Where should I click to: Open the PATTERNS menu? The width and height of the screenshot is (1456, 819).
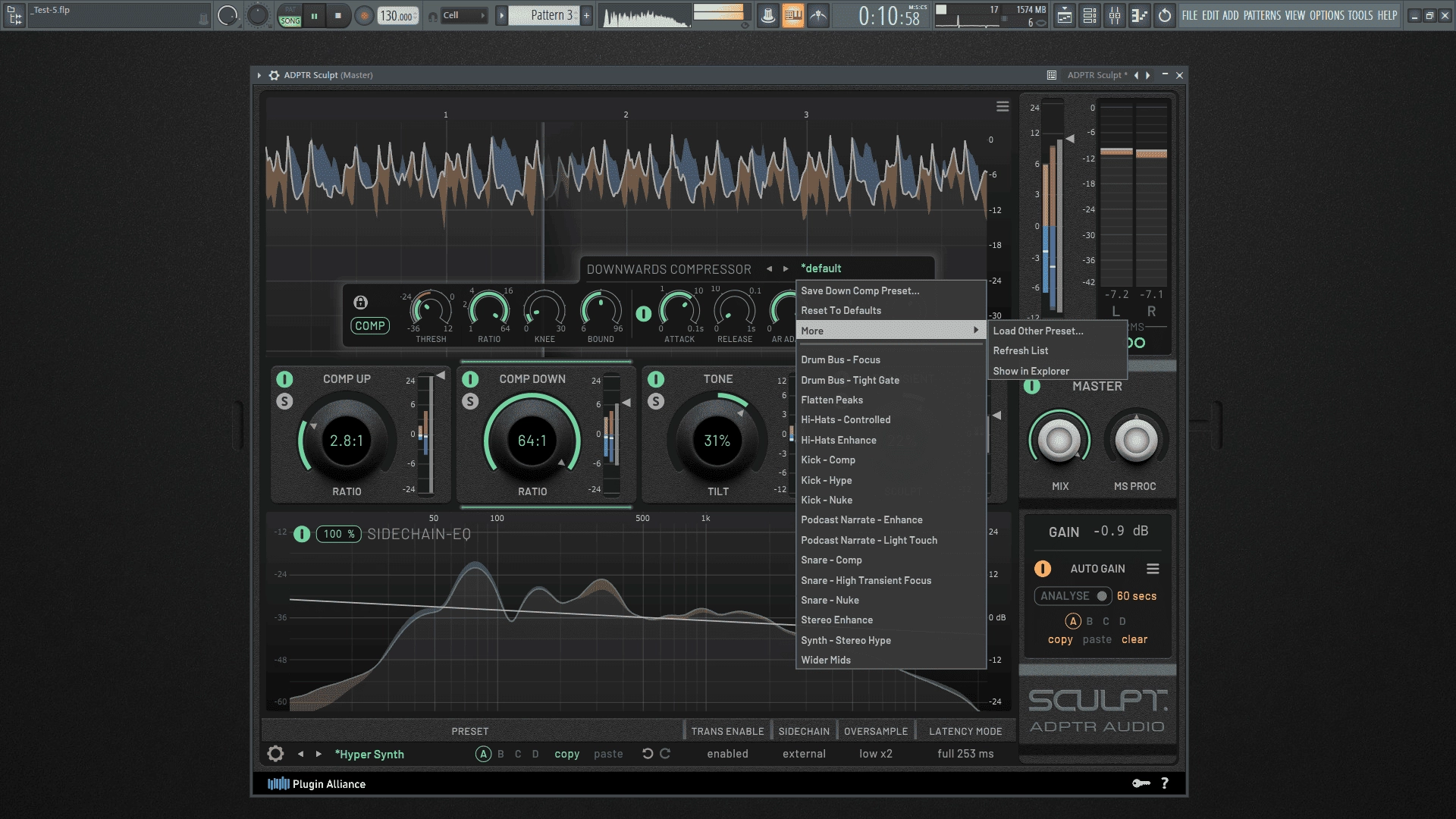[1262, 15]
